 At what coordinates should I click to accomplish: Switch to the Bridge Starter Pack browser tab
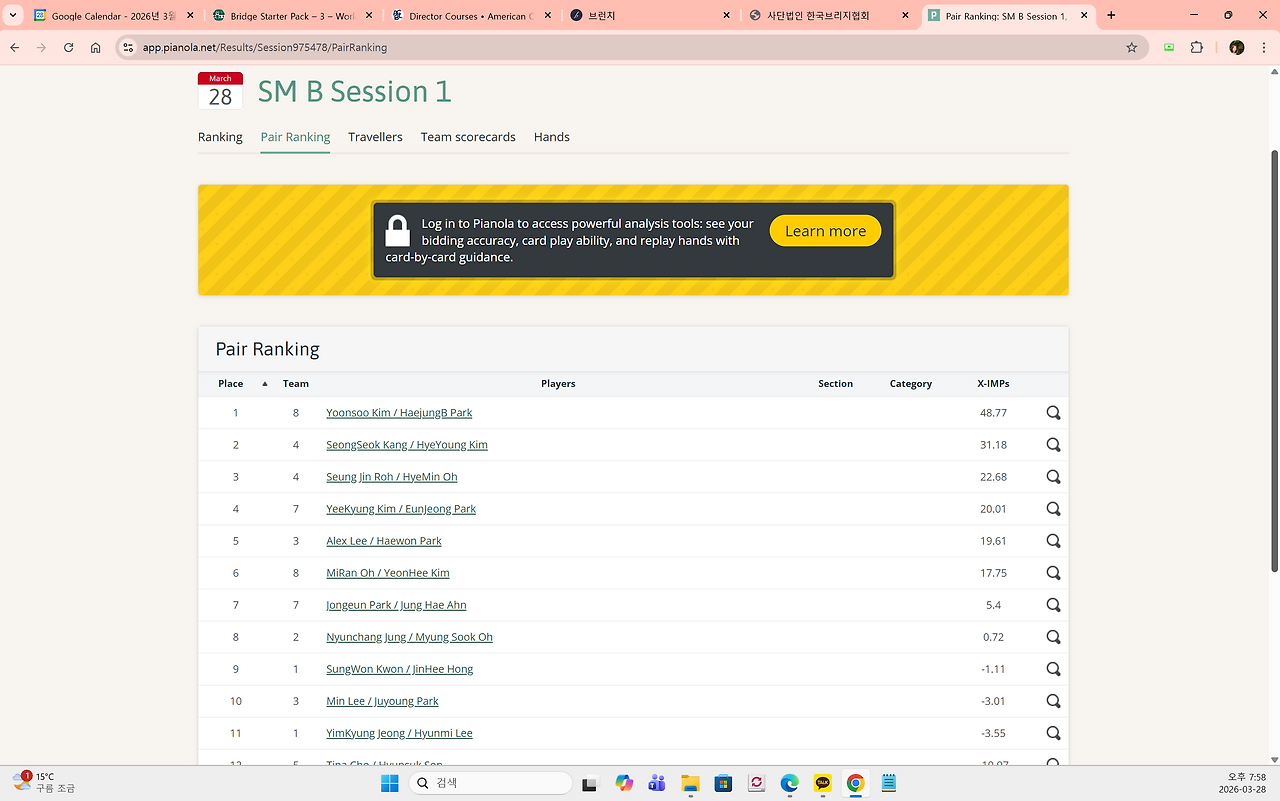coord(292,16)
